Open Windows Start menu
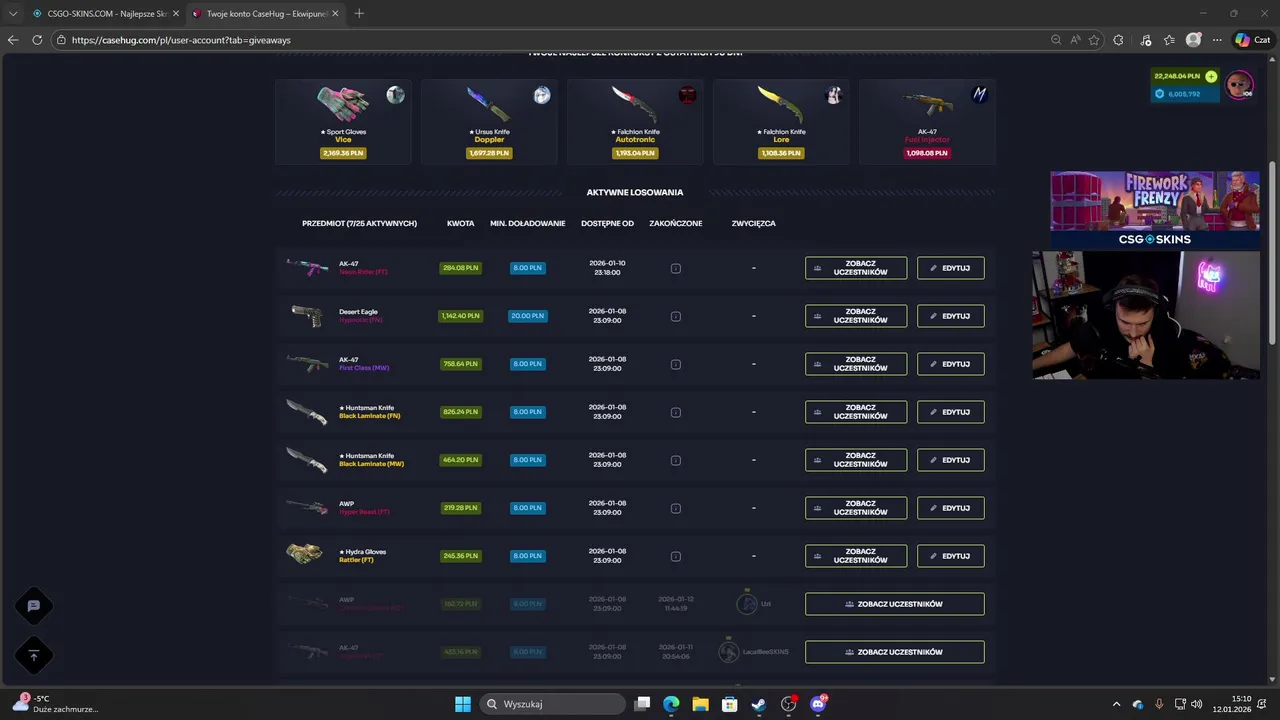Image resolution: width=1280 pixels, height=720 pixels. [x=463, y=704]
